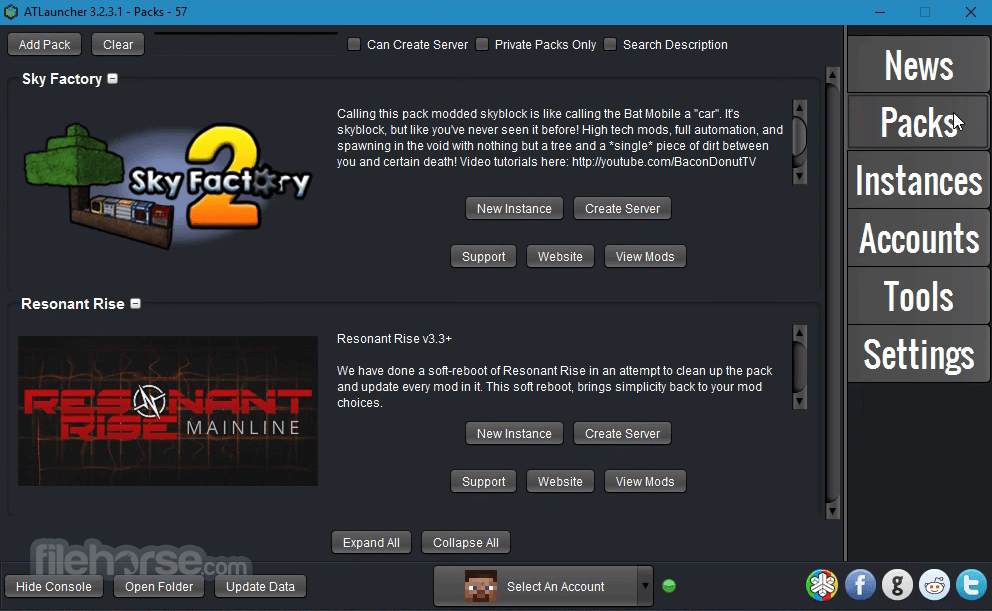Collapse the Resonant Rise pack section
Image resolution: width=992 pixels, height=611 pixels.
tap(135, 304)
